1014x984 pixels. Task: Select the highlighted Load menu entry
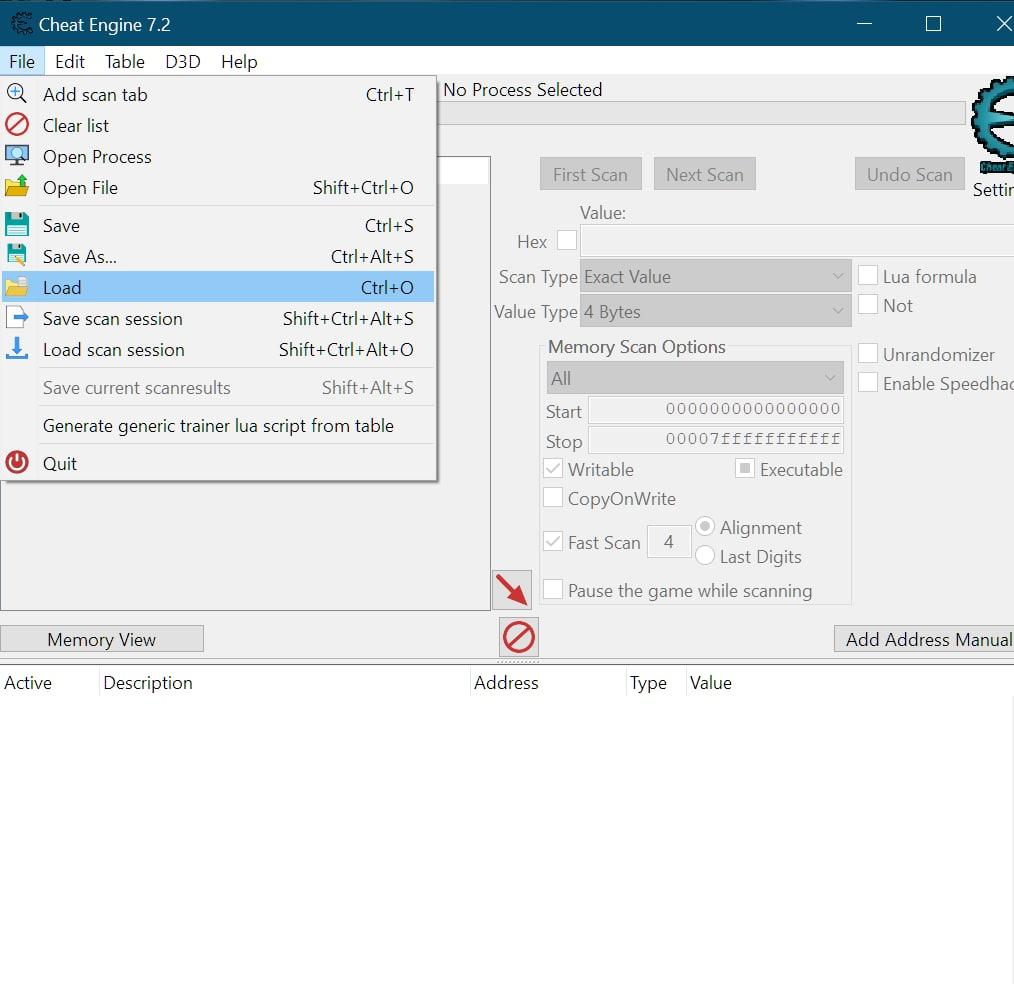click(x=218, y=287)
